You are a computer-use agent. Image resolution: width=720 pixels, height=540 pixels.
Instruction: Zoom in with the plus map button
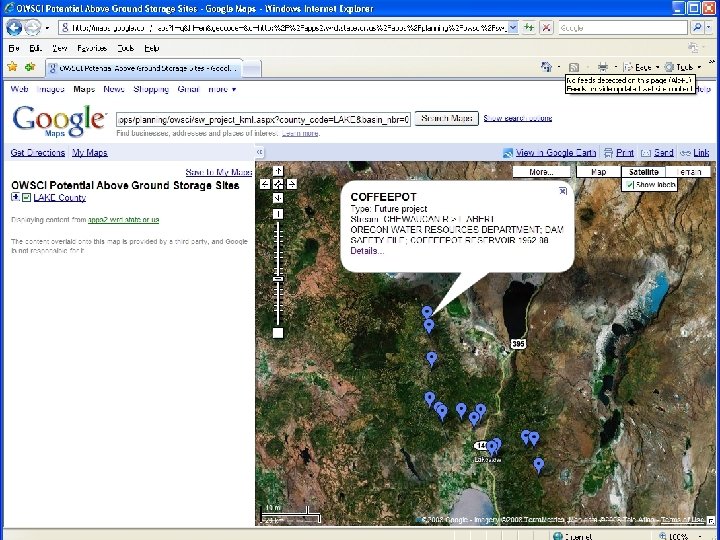coord(278,214)
